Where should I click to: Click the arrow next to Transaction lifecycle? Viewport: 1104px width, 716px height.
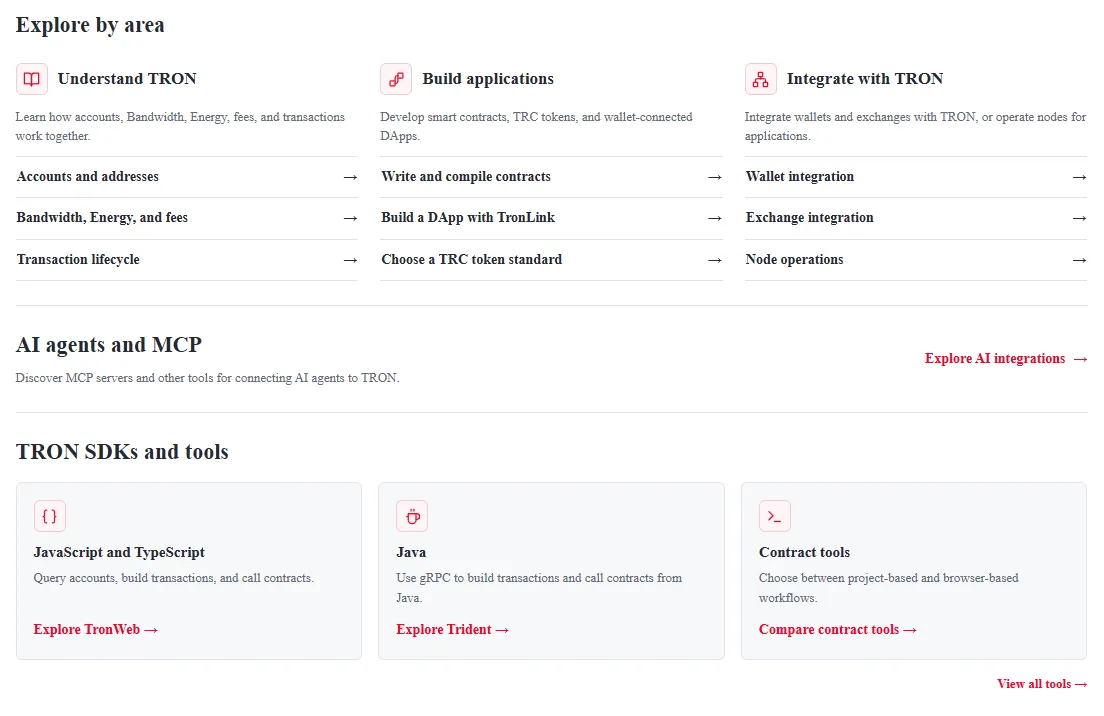pos(351,260)
